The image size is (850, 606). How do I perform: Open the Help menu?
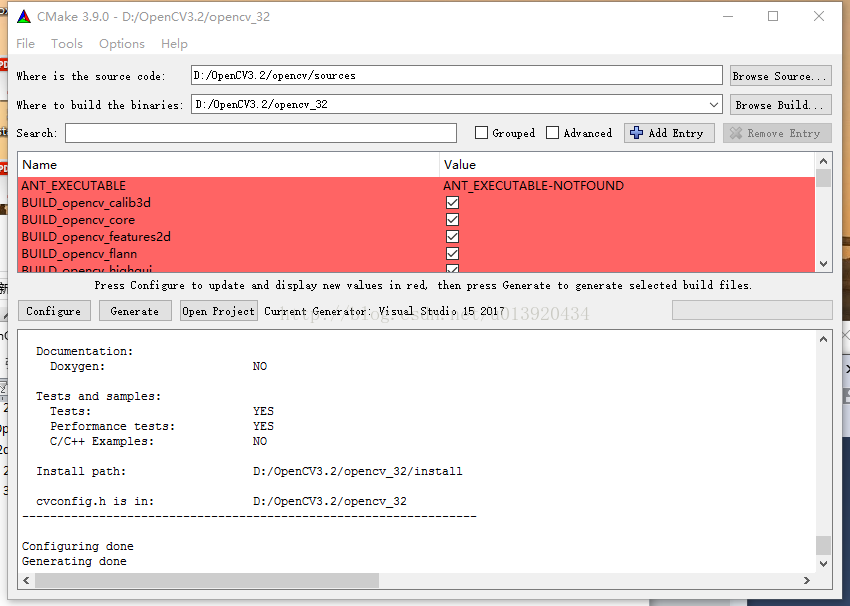click(174, 43)
